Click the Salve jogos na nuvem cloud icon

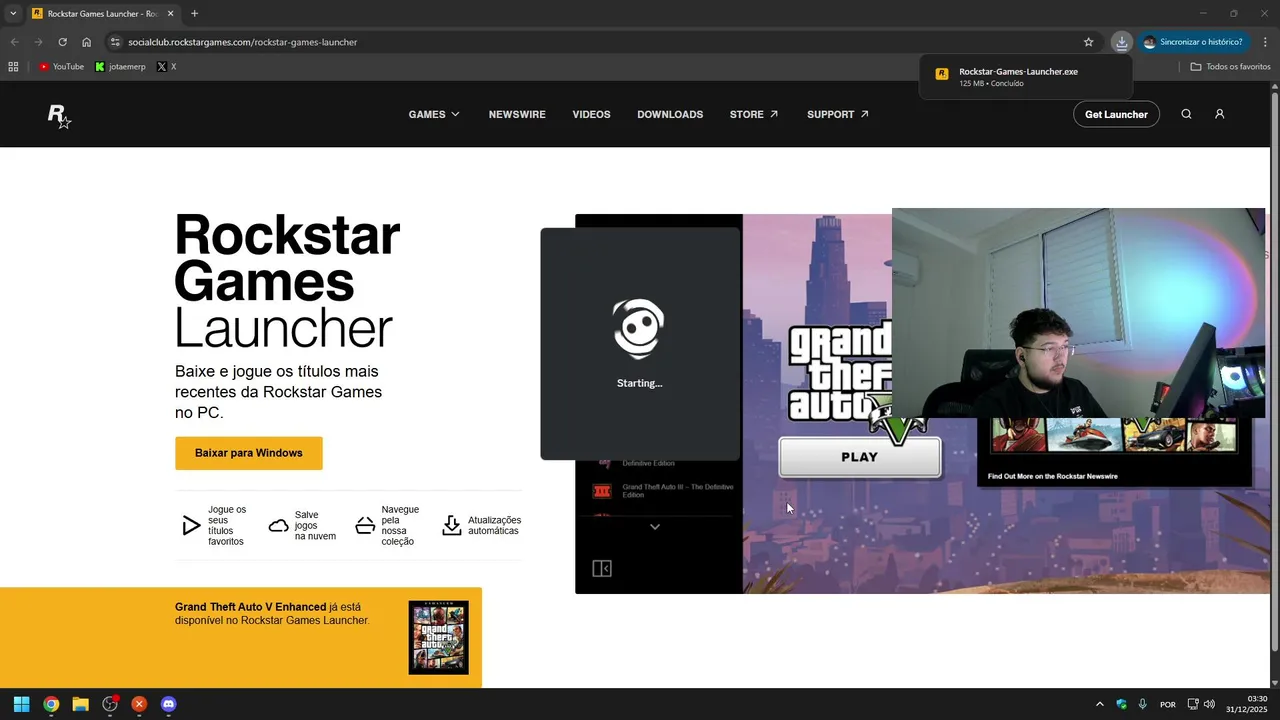(278, 526)
